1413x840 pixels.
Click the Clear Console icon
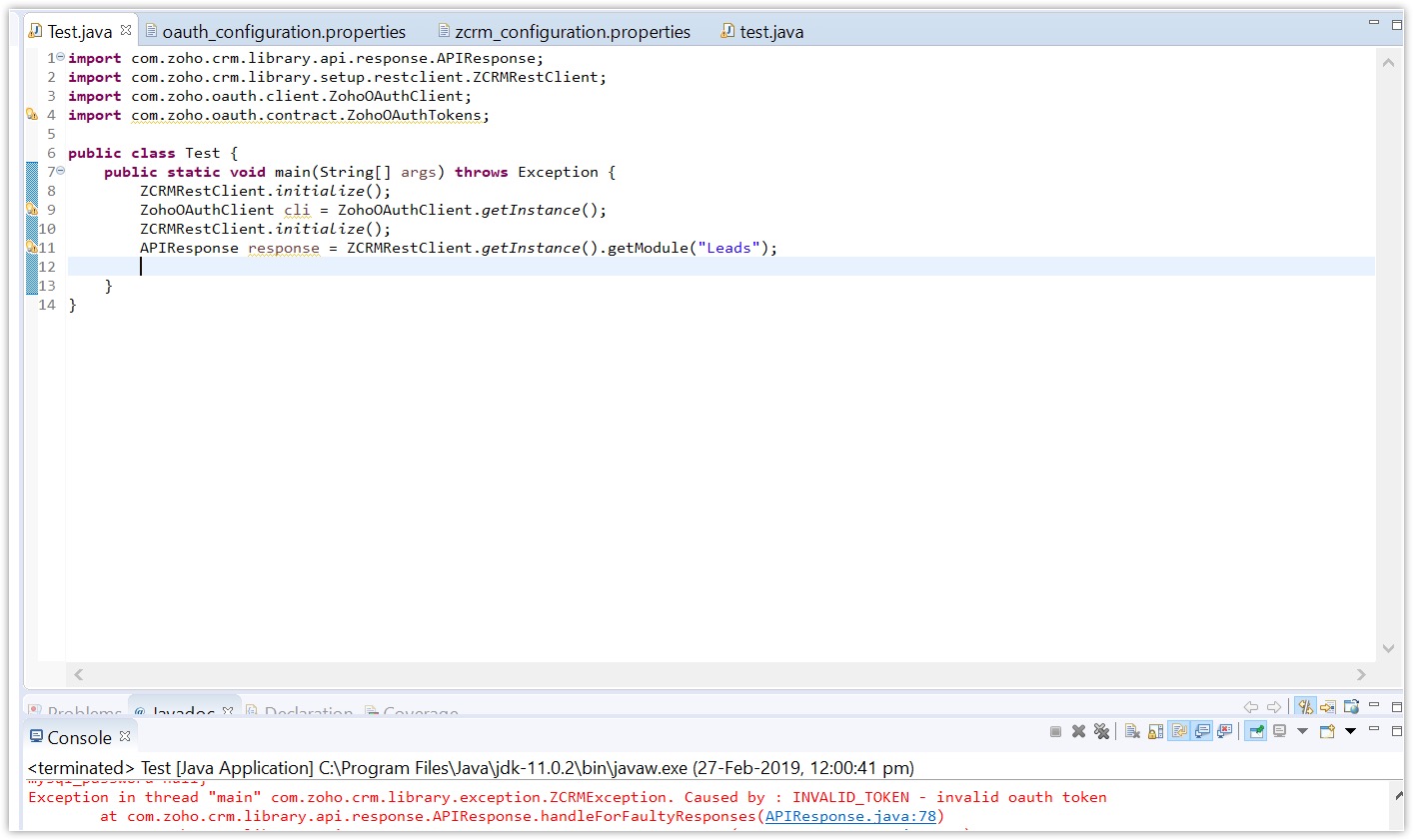[x=1132, y=732]
